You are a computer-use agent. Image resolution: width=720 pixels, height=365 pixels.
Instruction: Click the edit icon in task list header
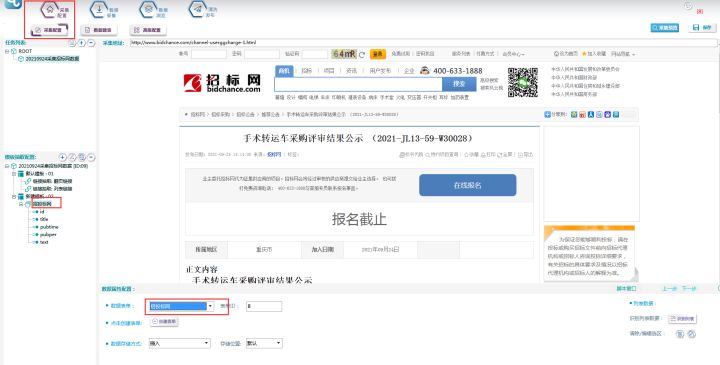click(x=72, y=43)
